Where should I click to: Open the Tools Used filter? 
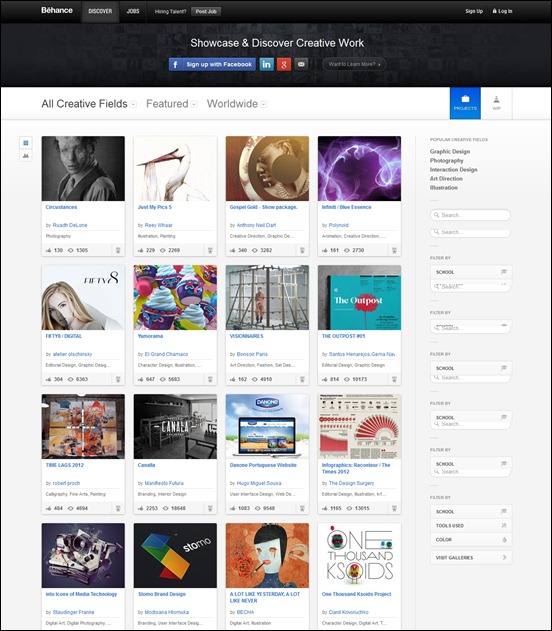pos(471,526)
